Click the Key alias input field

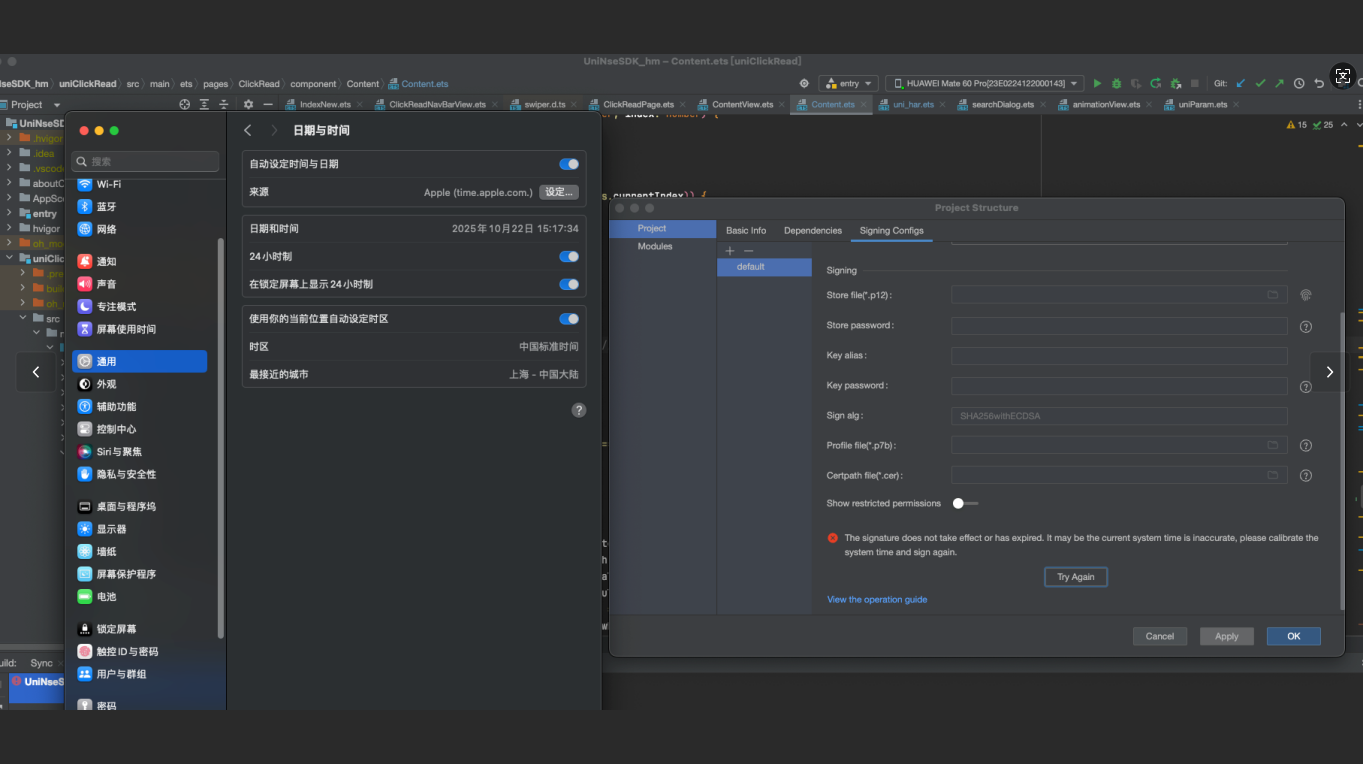1118,356
